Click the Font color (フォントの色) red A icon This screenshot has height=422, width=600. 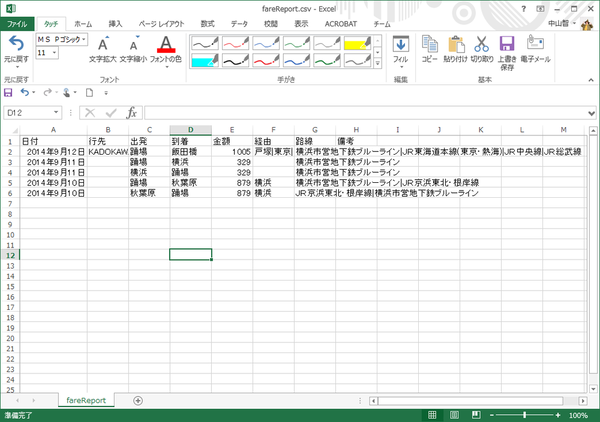coord(166,44)
